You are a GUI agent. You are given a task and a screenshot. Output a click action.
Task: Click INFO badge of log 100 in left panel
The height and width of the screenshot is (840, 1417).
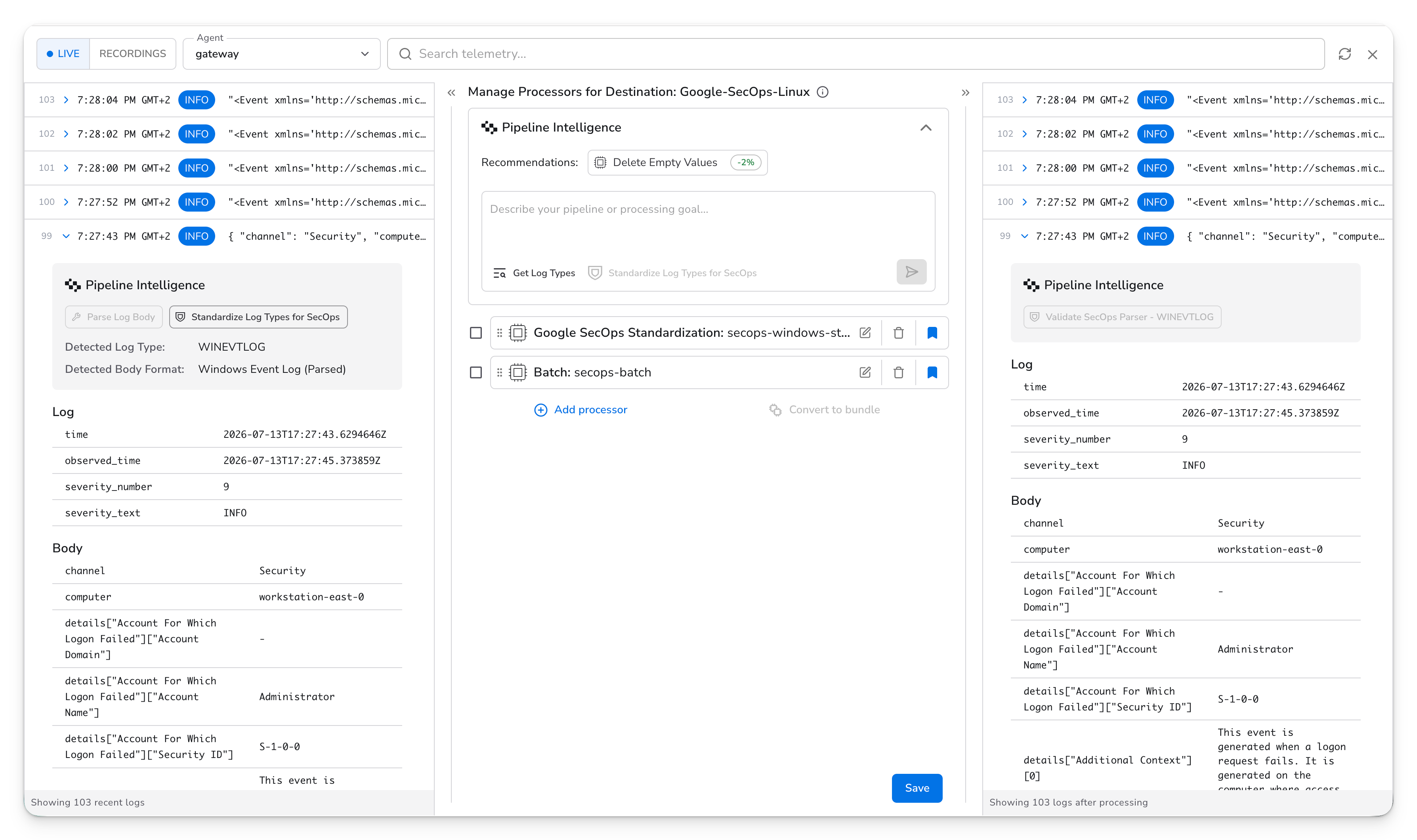click(197, 202)
